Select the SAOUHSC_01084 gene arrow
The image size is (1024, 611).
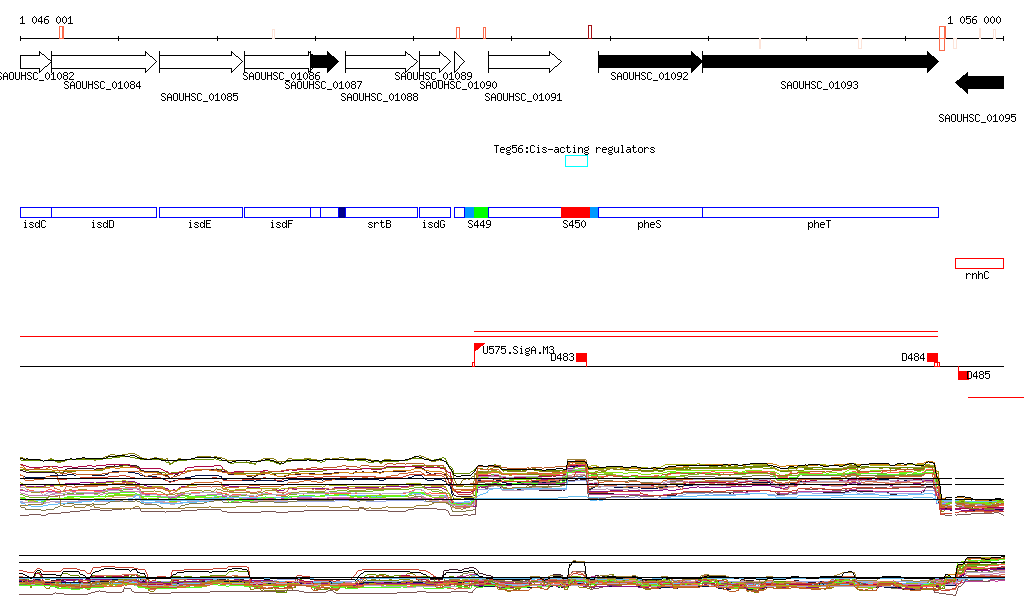[104, 62]
